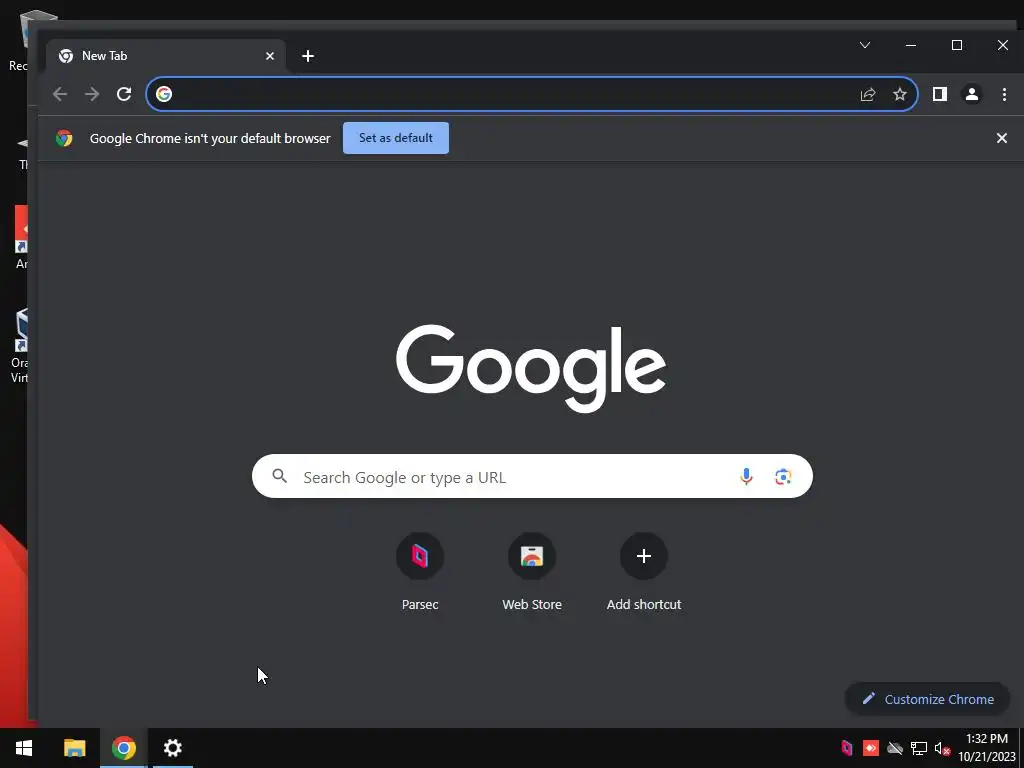1024x768 pixels.
Task: Click the Chrome logo in infobar
Action: click(64, 138)
